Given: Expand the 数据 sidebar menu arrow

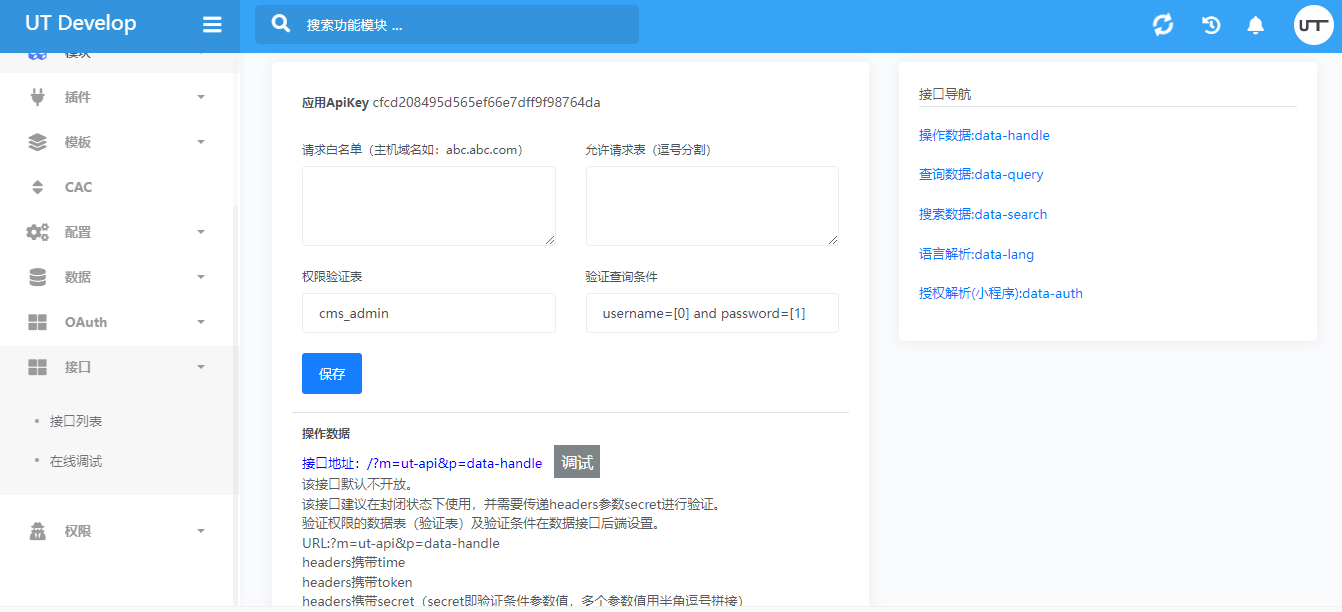Looking at the screenshot, I should tap(201, 277).
